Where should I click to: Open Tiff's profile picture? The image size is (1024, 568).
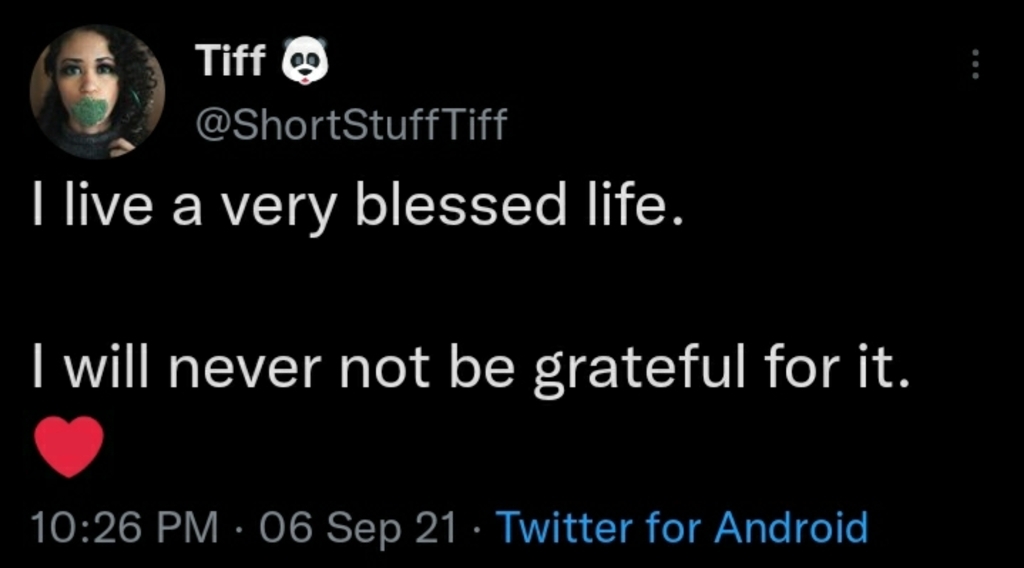coord(96,91)
